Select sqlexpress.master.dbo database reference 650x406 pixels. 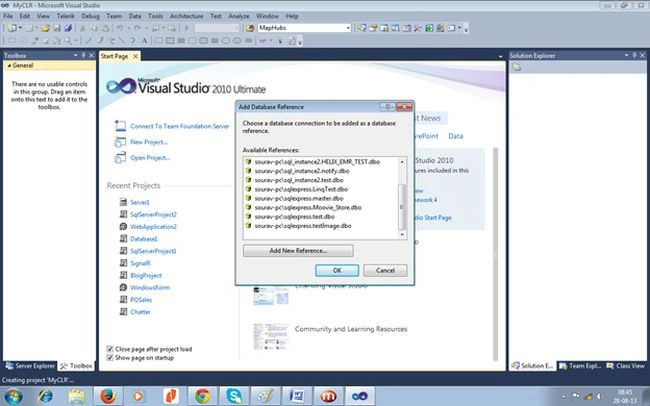301,198
